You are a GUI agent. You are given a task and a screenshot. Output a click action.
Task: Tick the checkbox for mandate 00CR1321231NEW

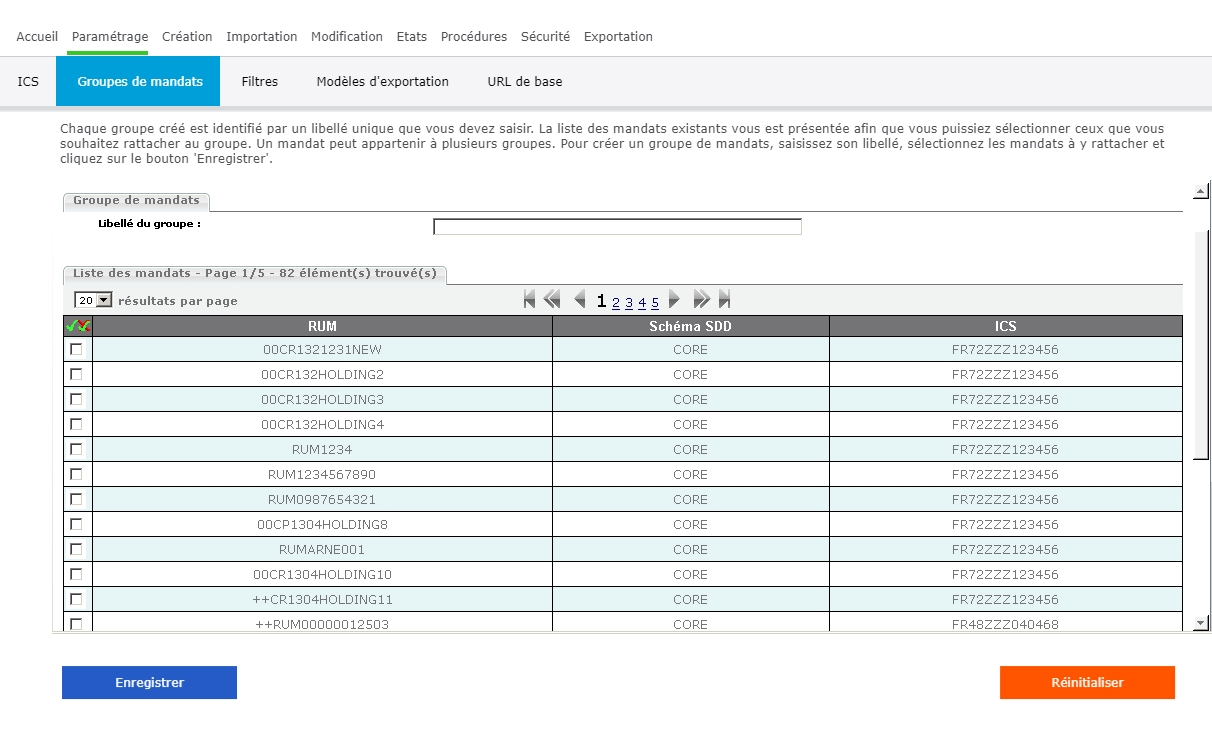point(76,349)
